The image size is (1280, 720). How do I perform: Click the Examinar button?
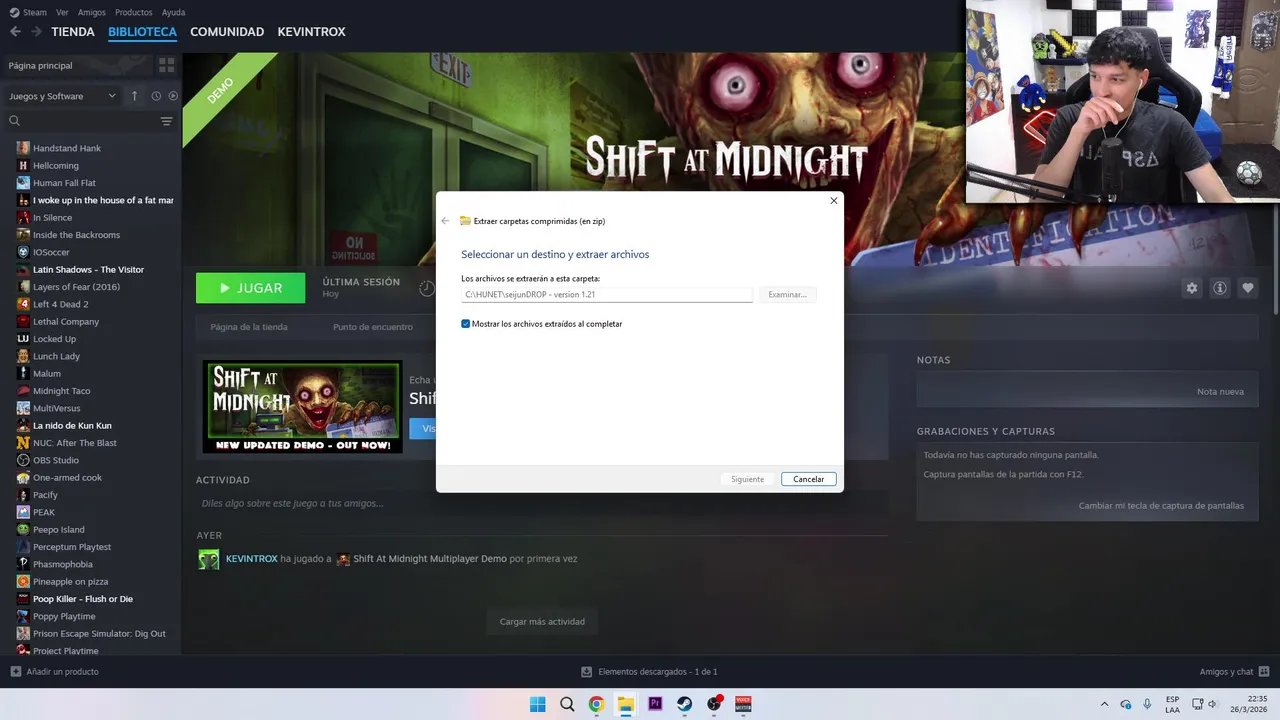click(787, 295)
